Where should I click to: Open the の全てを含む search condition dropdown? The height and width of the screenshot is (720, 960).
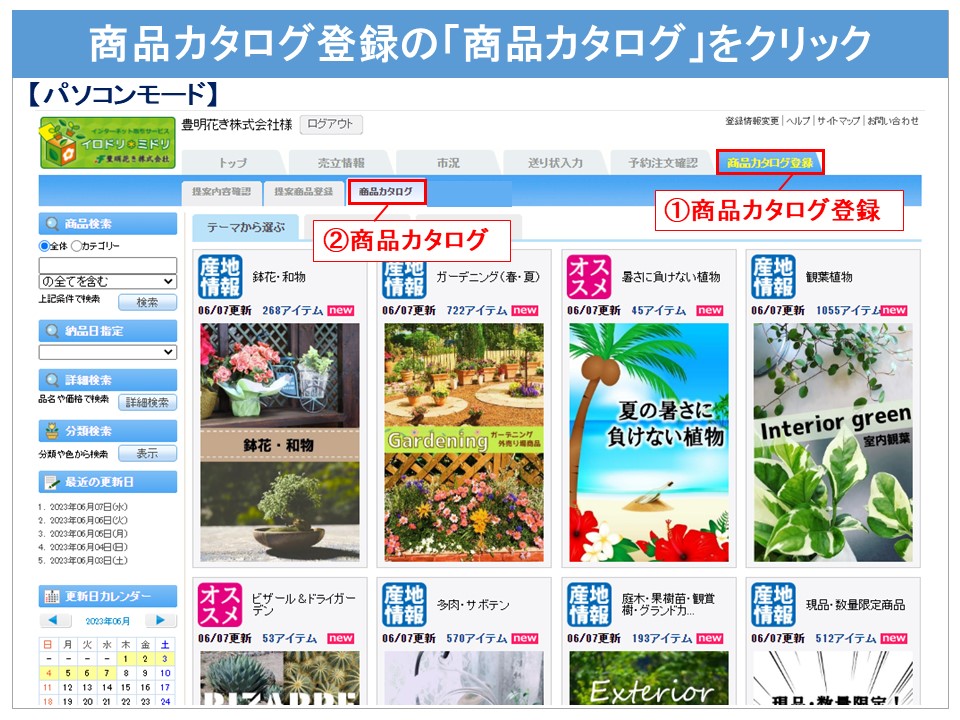(107, 282)
